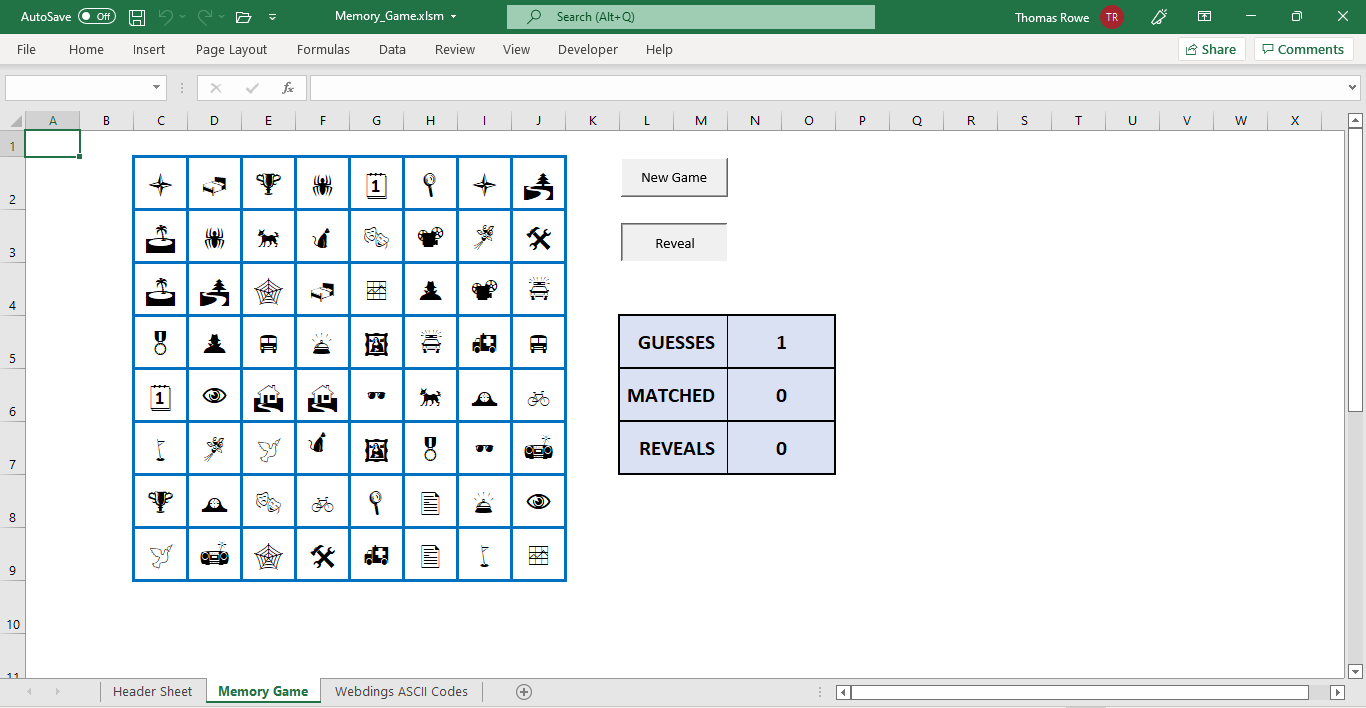Flip the sunglasses card in cell G6
1366x708 pixels.
377,396
